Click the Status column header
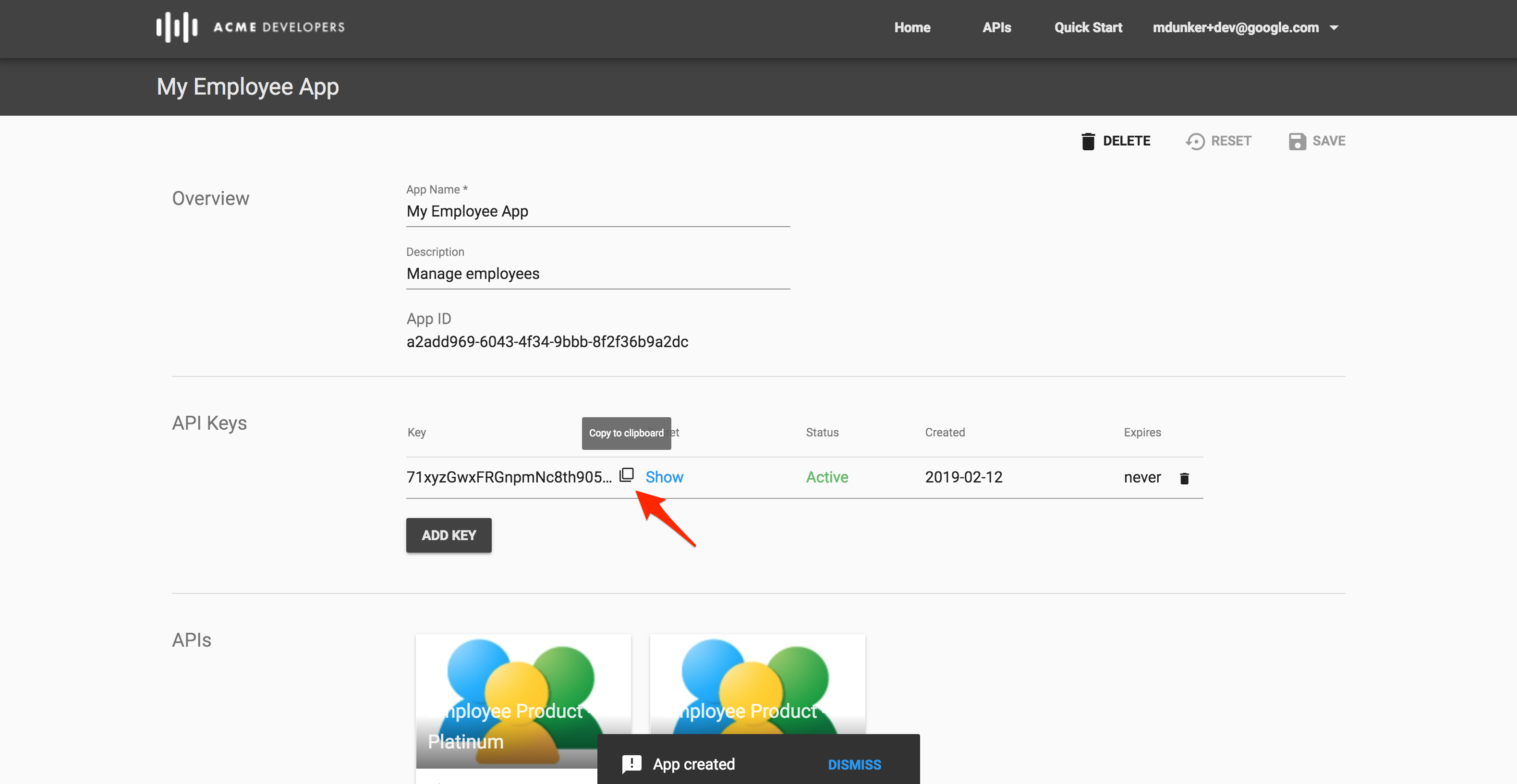 822,433
